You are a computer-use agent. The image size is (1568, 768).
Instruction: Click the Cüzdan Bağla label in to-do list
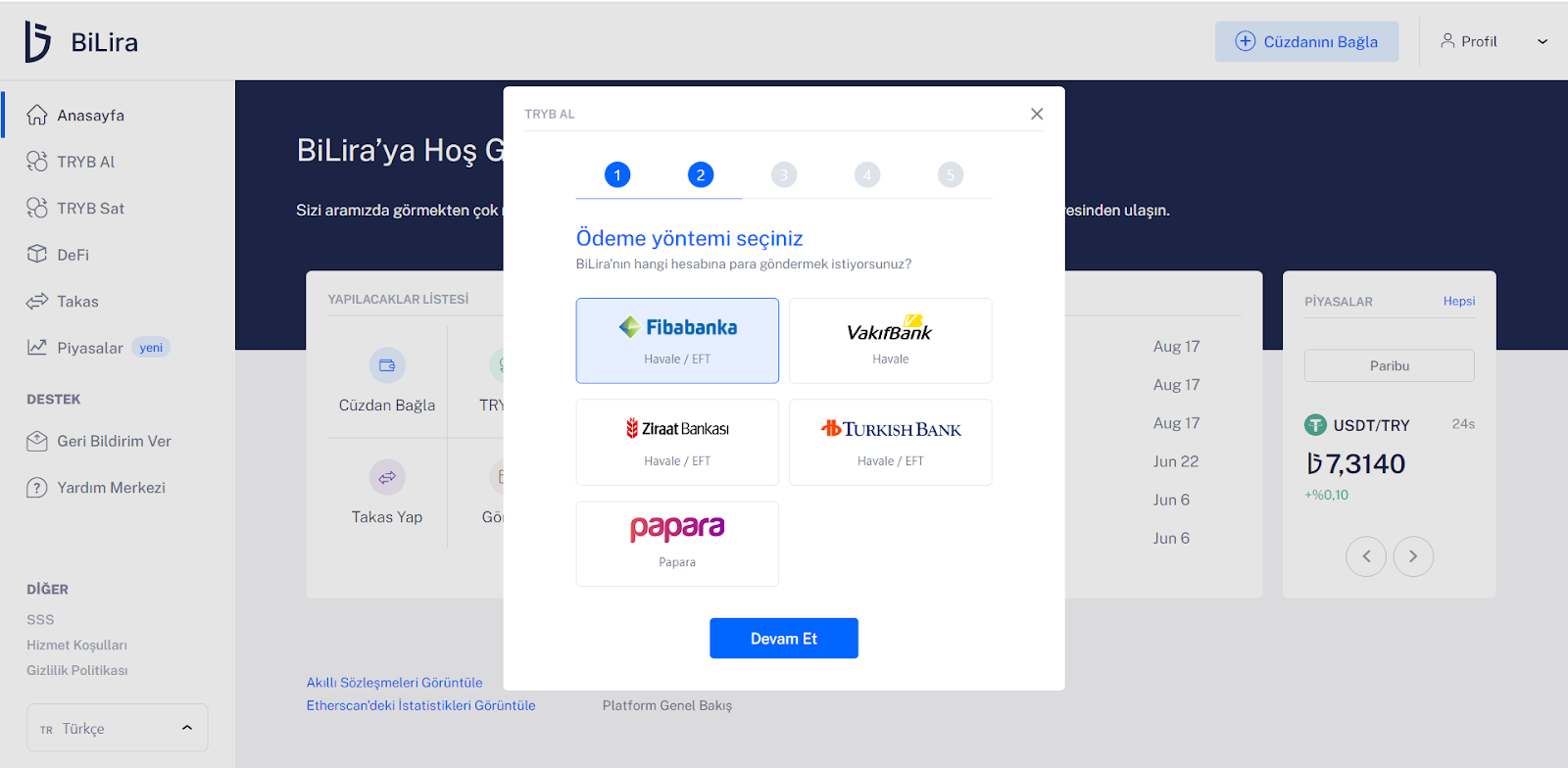[387, 405]
